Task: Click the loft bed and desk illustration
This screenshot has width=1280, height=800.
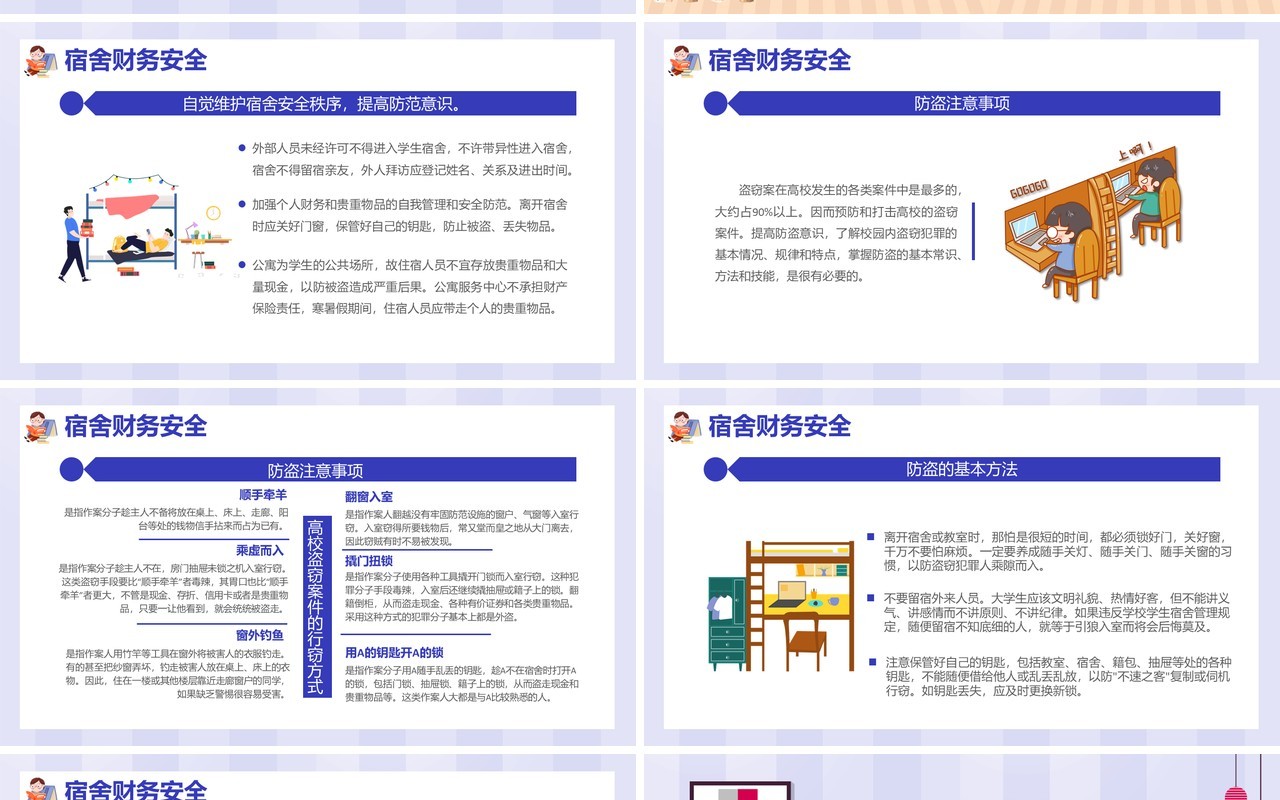Action: click(x=783, y=605)
